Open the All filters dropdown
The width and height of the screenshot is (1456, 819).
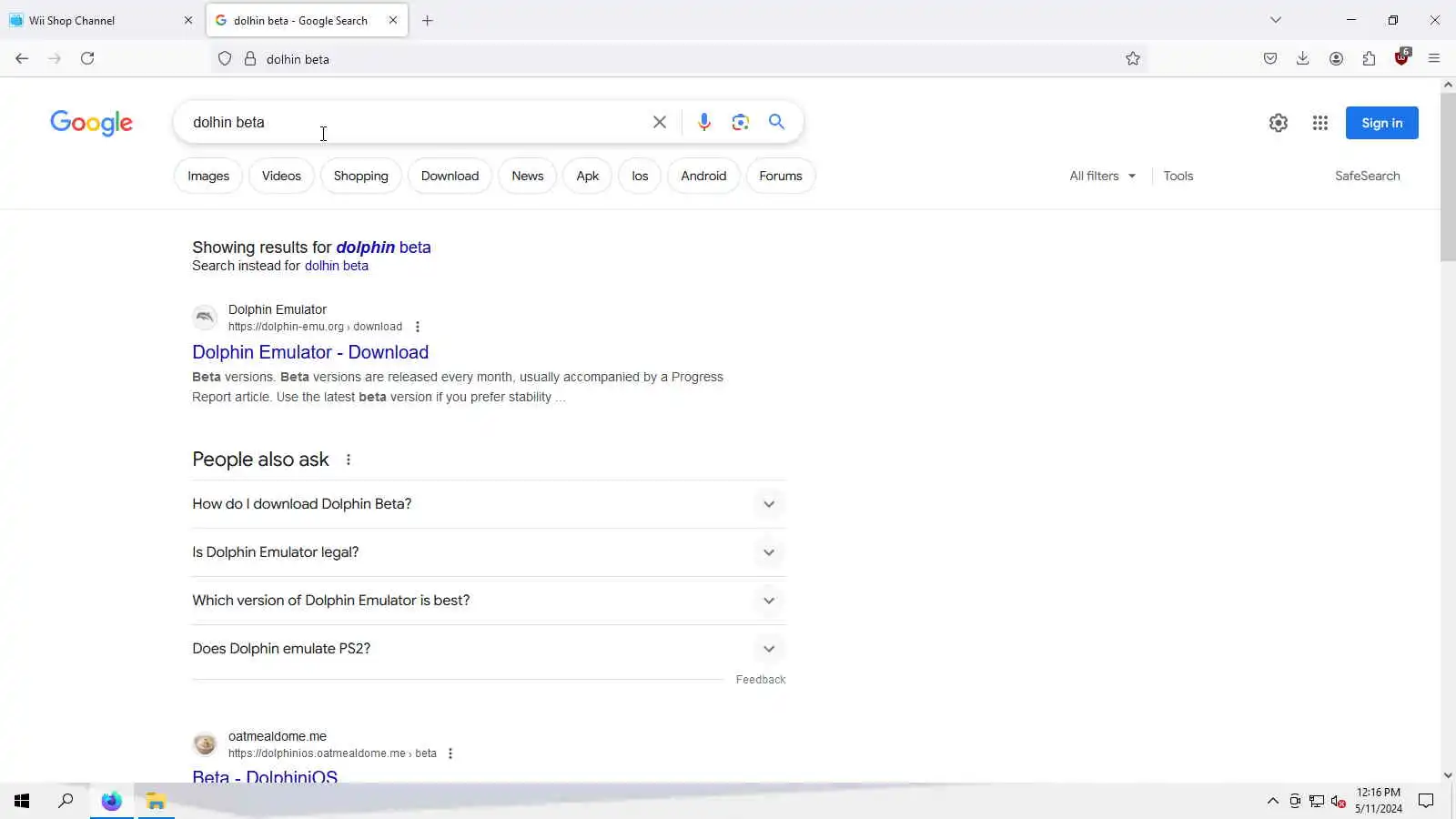point(1102,176)
